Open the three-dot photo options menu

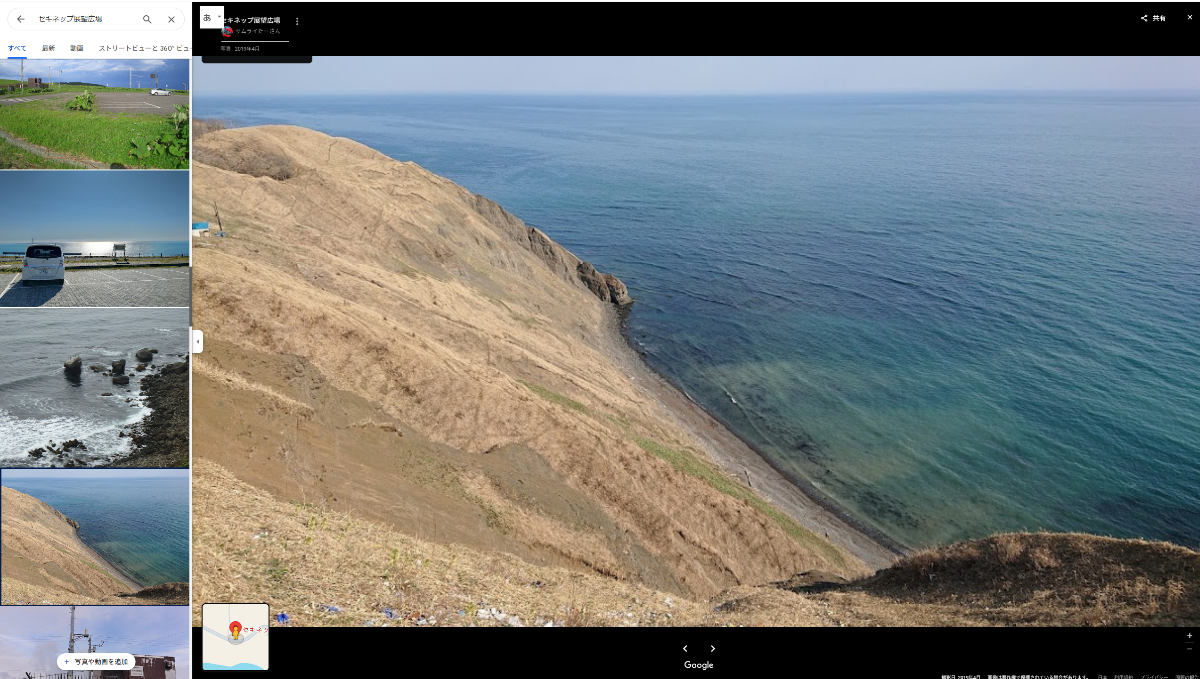tap(297, 21)
